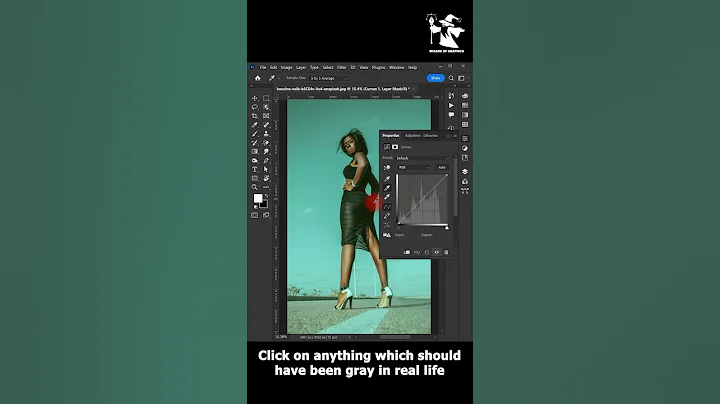The height and width of the screenshot is (404, 720).
Task: Open the File menu
Action: click(263, 67)
